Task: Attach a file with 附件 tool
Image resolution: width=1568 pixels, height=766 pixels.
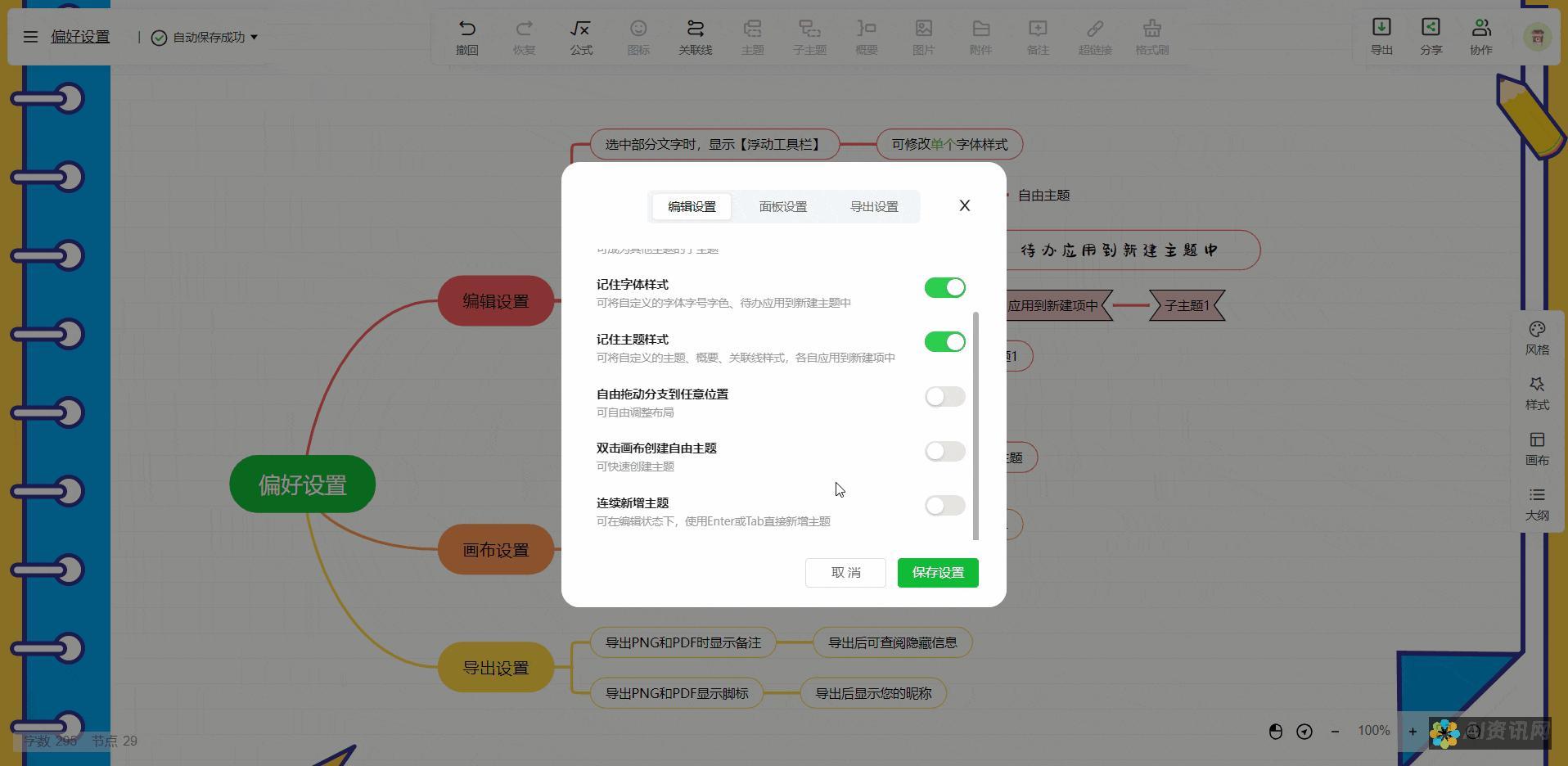Action: pyautogui.click(x=980, y=37)
